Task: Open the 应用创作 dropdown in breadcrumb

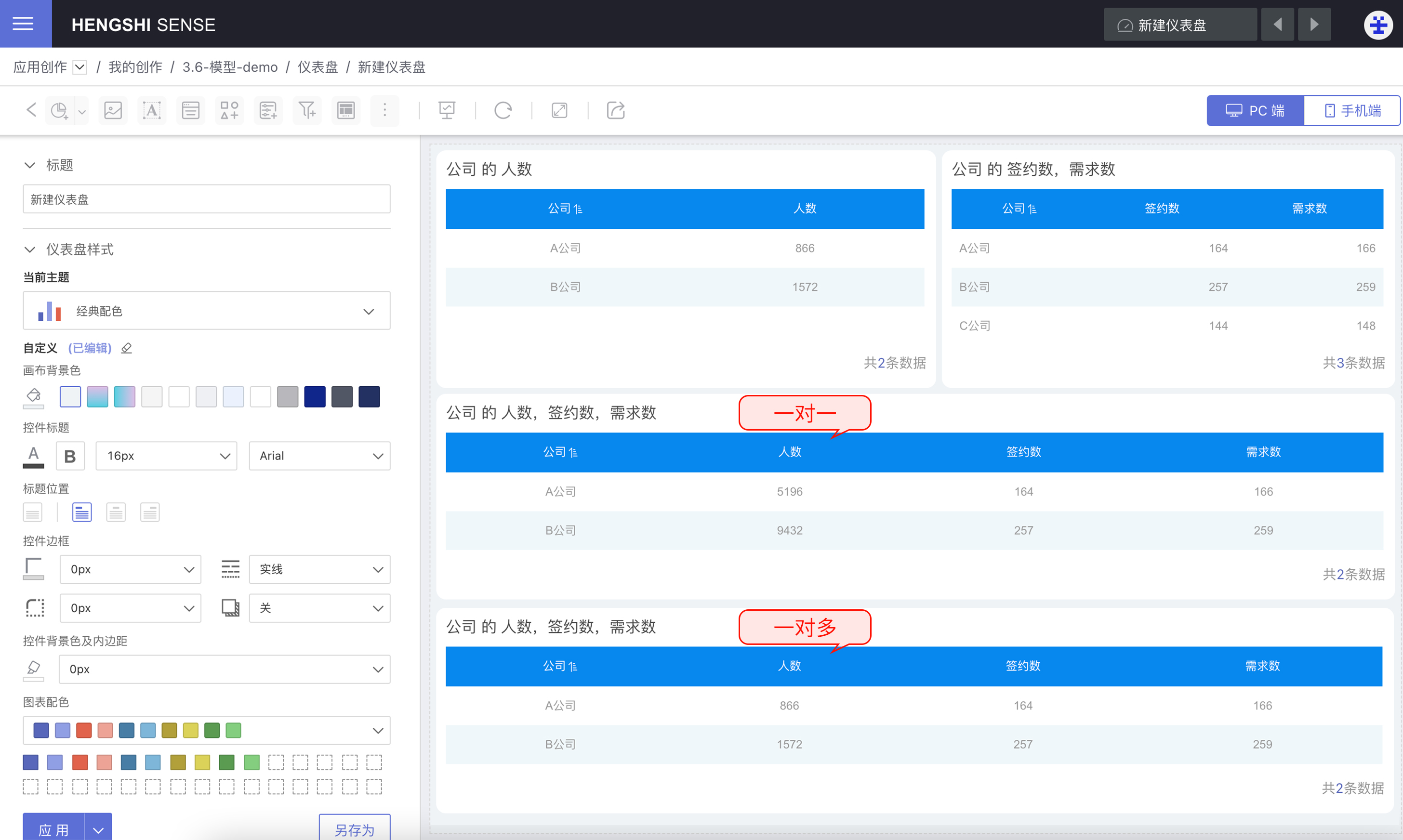Action: pos(80,67)
